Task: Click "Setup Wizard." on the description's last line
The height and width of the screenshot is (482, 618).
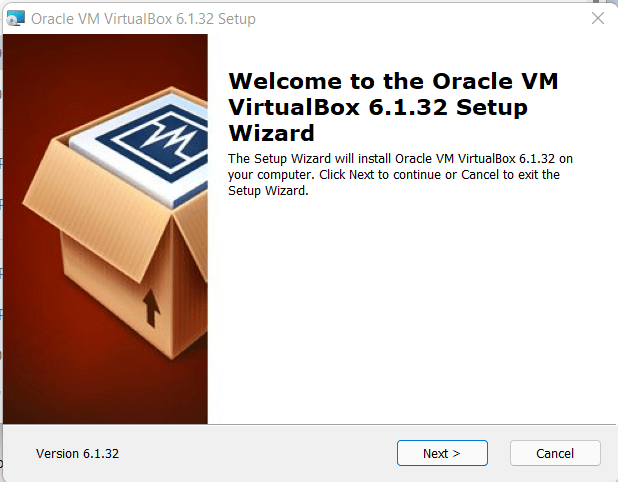Action: 268,191
